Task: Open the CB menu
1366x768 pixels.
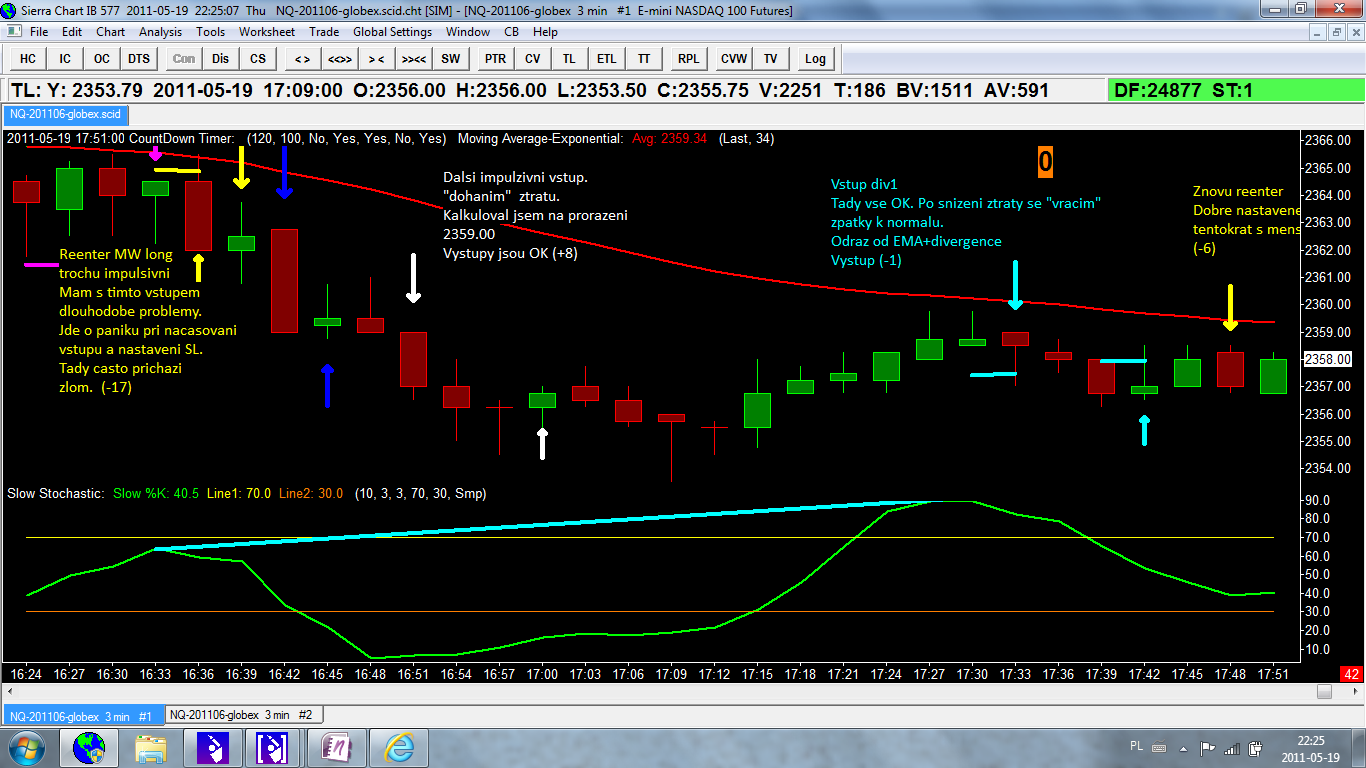Action: tap(512, 32)
